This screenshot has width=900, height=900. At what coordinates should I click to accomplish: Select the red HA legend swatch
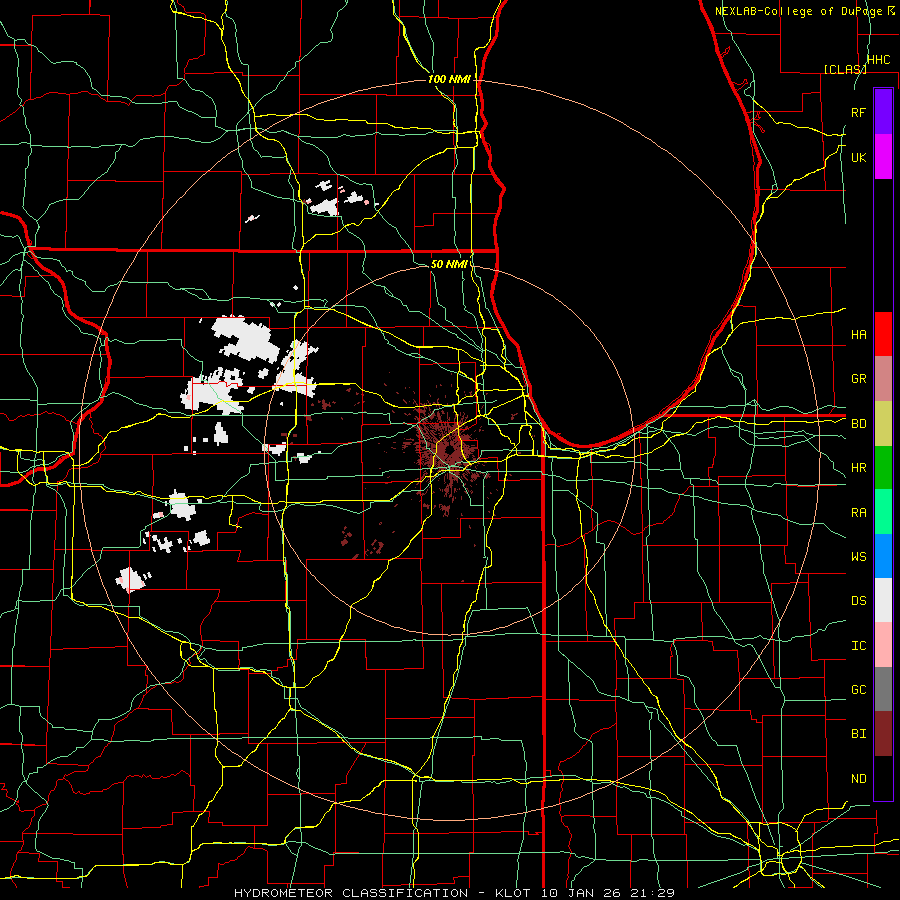pyautogui.click(x=883, y=334)
